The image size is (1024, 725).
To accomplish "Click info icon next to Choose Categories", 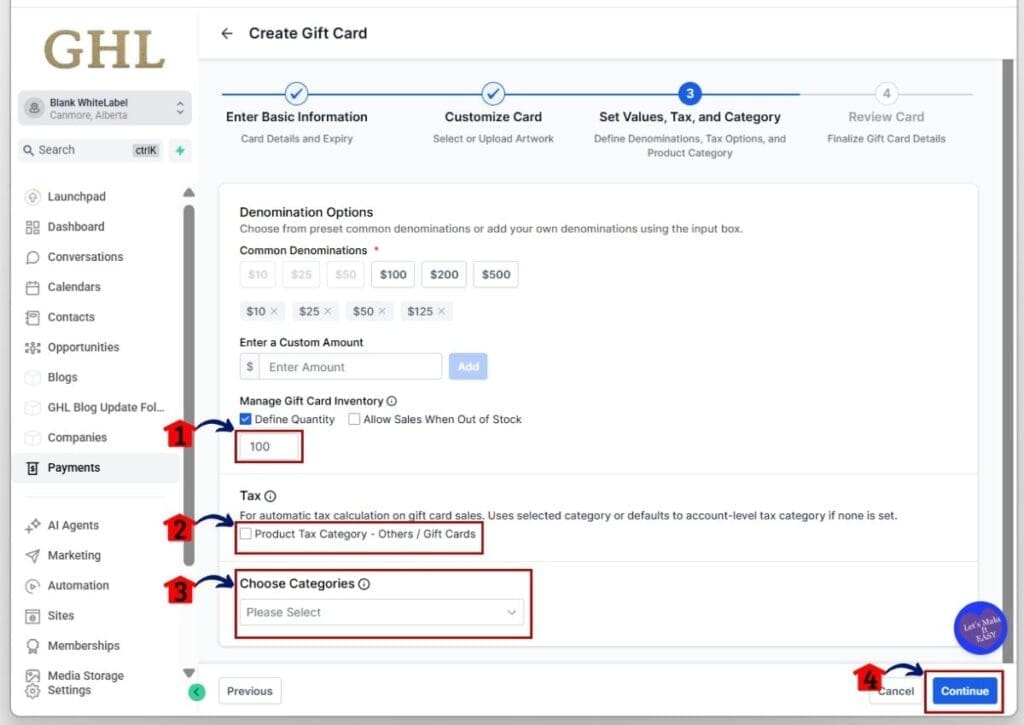I will (x=364, y=584).
